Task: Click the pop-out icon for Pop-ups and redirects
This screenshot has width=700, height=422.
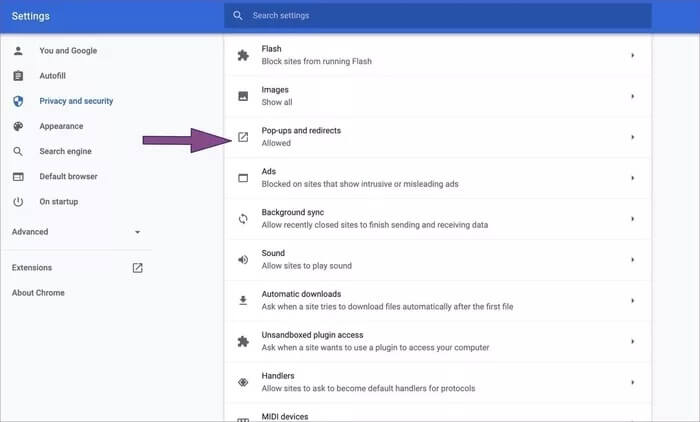Action: tap(243, 137)
